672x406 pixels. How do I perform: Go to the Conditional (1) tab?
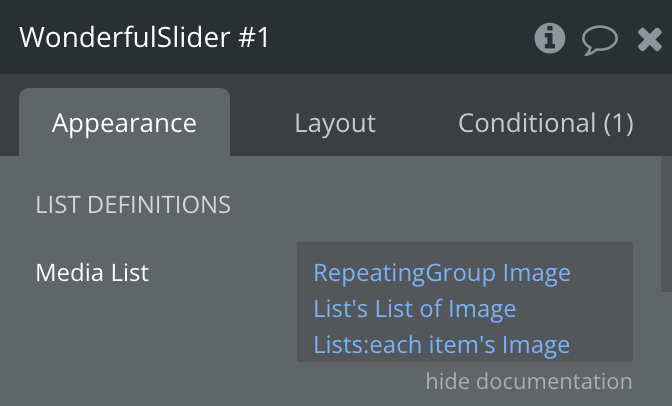(545, 123)
